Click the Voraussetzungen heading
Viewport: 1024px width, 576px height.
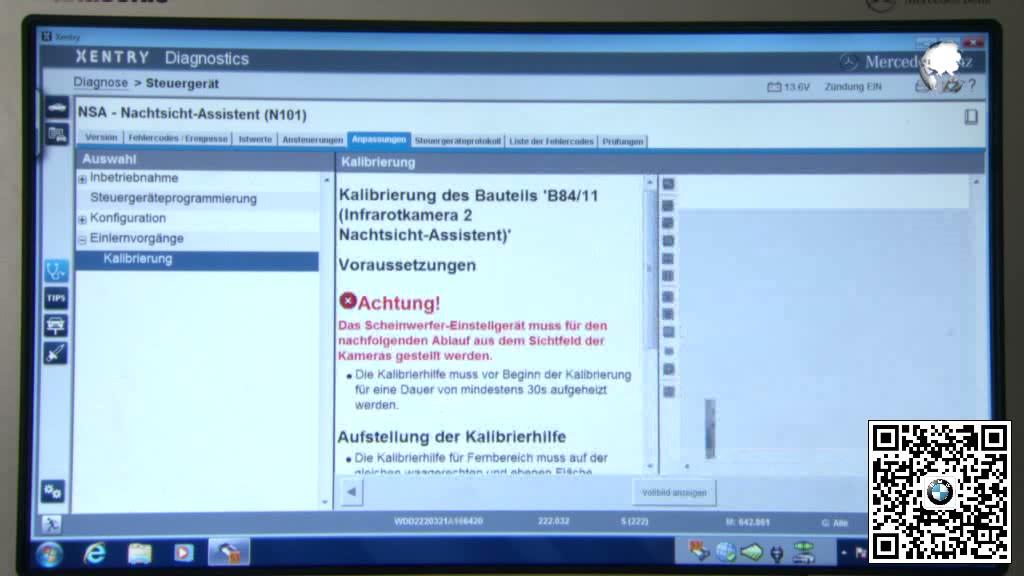[x=407, y=265]
